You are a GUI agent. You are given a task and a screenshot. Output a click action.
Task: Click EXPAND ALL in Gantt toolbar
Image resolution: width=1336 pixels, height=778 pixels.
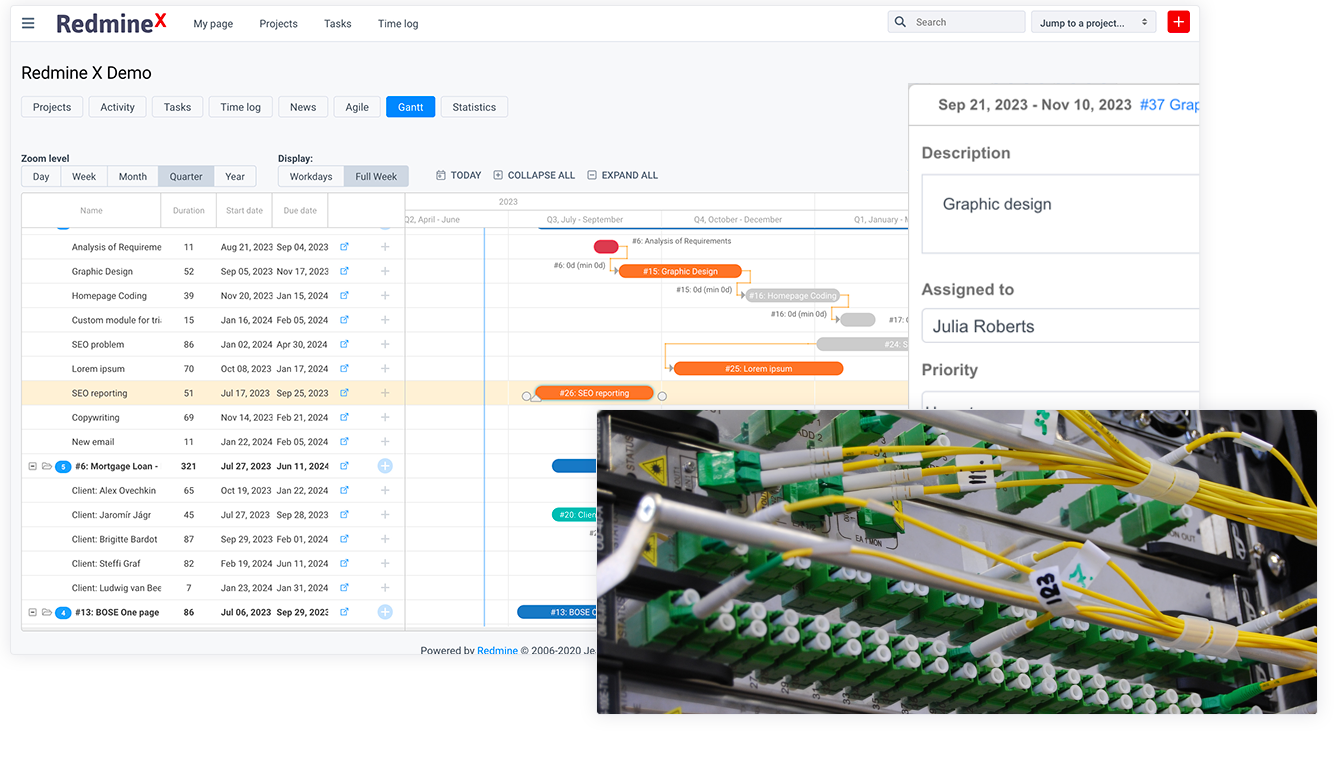point(622,175)
